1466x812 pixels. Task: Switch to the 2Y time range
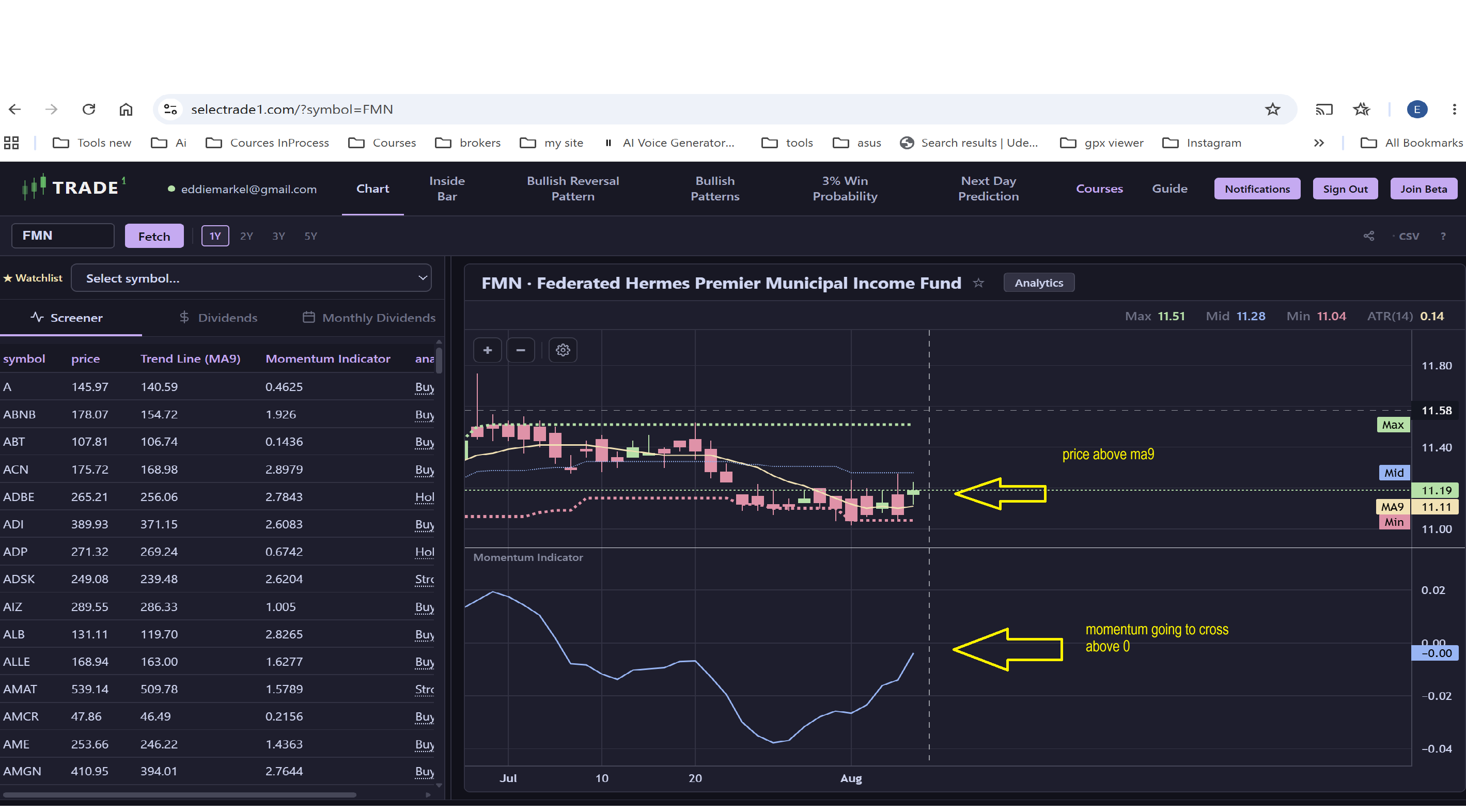pos(246,236)
